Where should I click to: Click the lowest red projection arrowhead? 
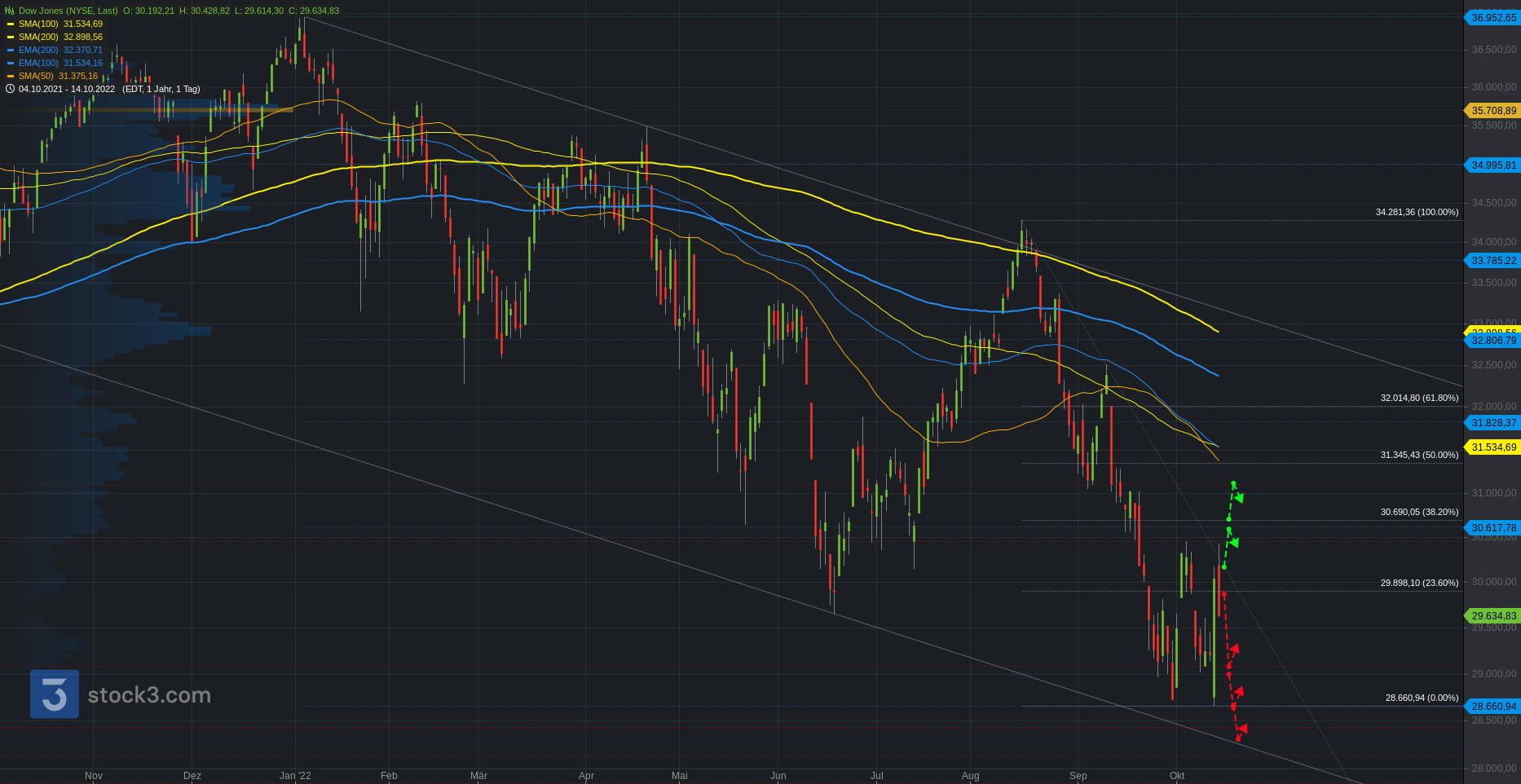click(1241, 729)
